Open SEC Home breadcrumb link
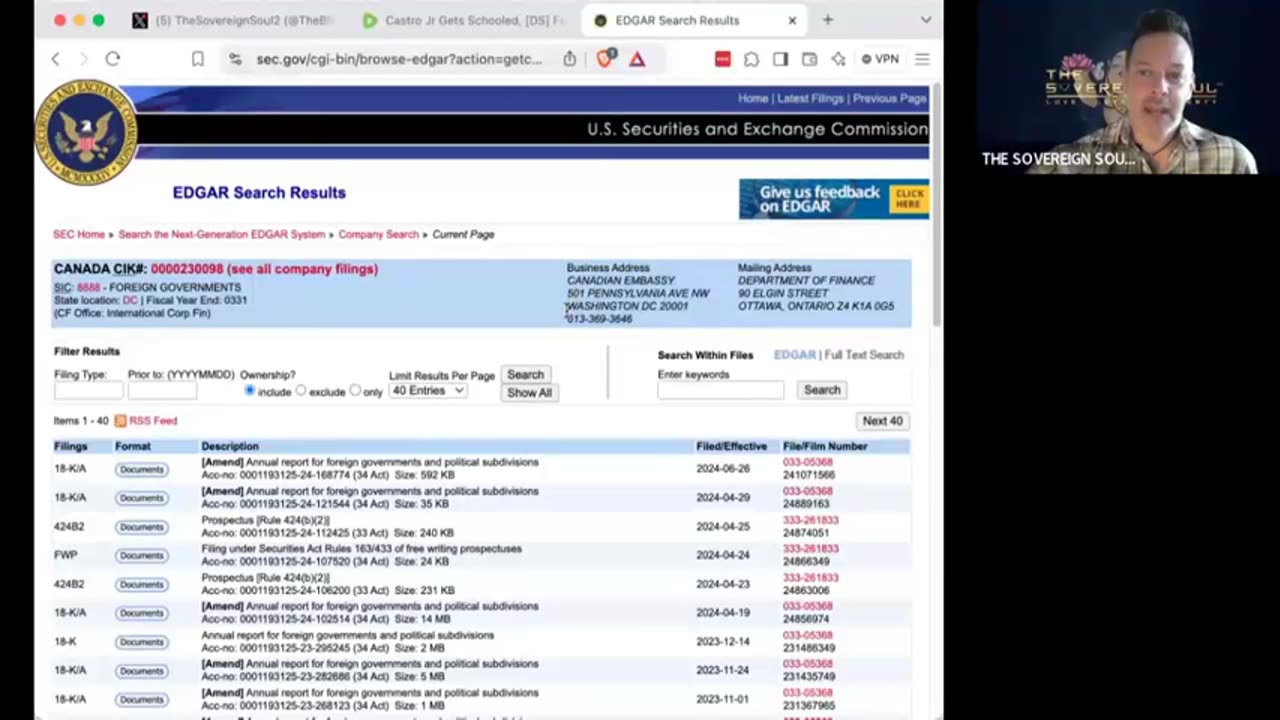Viewport: 1280px width, 720px height. (x=79, y=234)
